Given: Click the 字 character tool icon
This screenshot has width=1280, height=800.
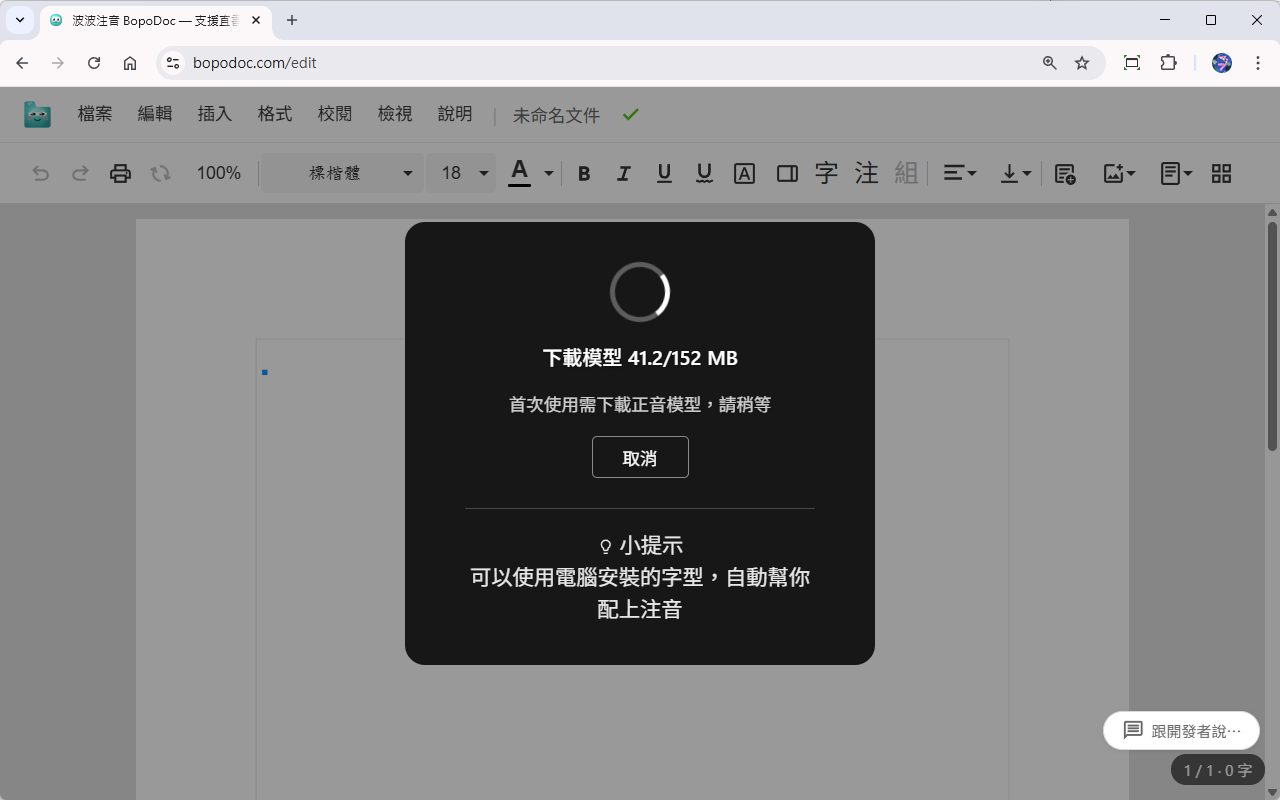Looking at the screenshot, I should click(826, 173).
